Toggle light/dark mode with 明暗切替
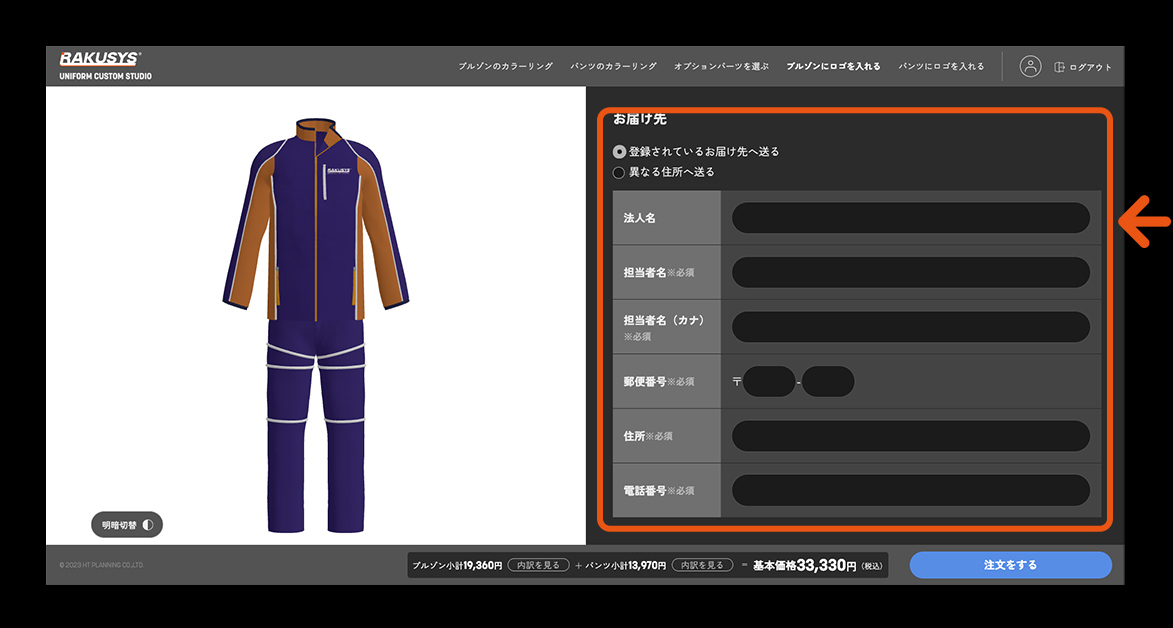 pos(127,524)
